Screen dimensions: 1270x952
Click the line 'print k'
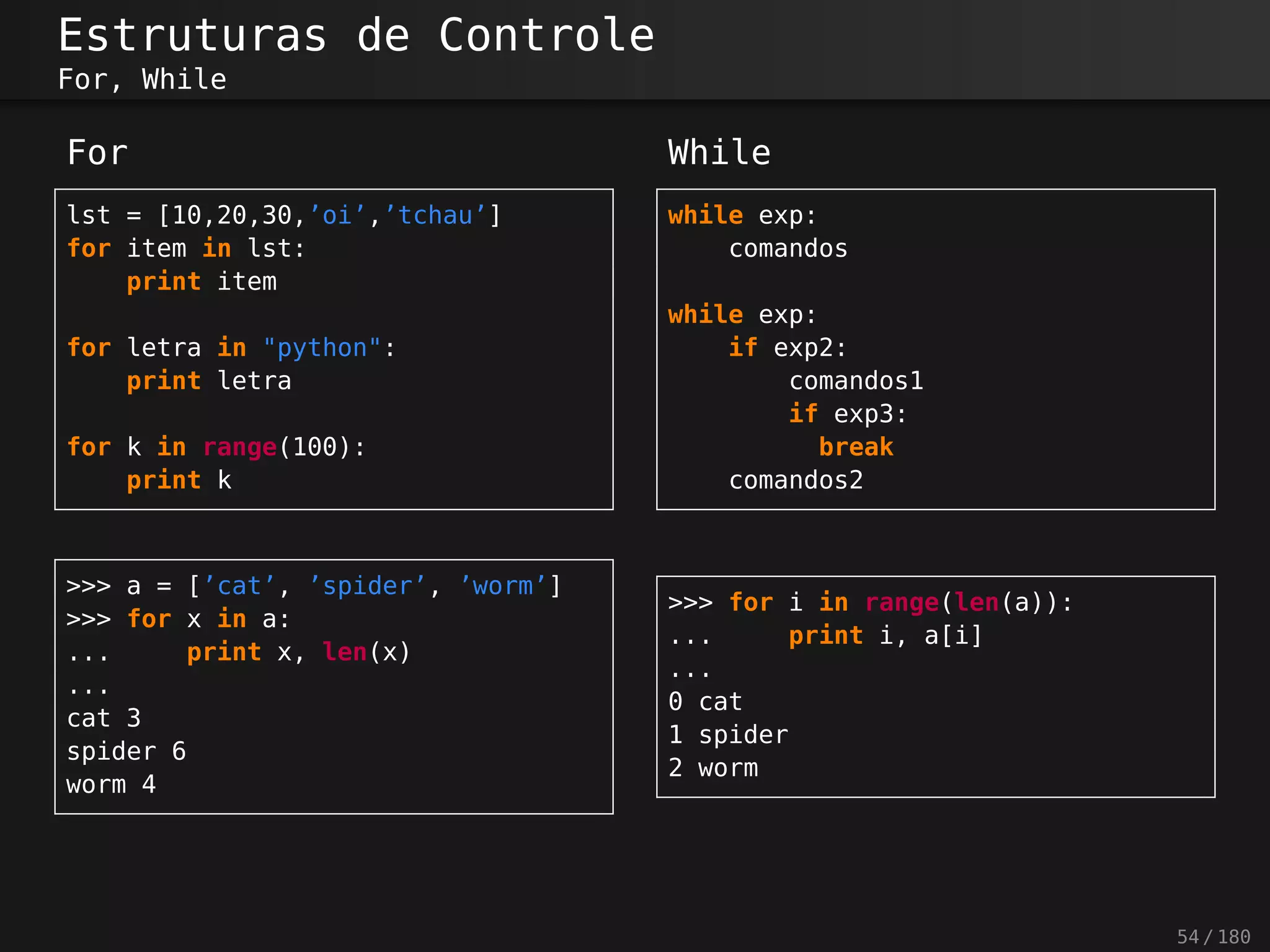tap(179, 480)
